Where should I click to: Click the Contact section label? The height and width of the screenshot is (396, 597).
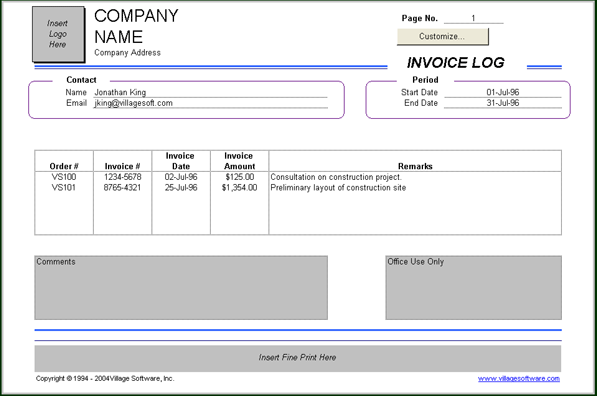click(x=81, y=80)
